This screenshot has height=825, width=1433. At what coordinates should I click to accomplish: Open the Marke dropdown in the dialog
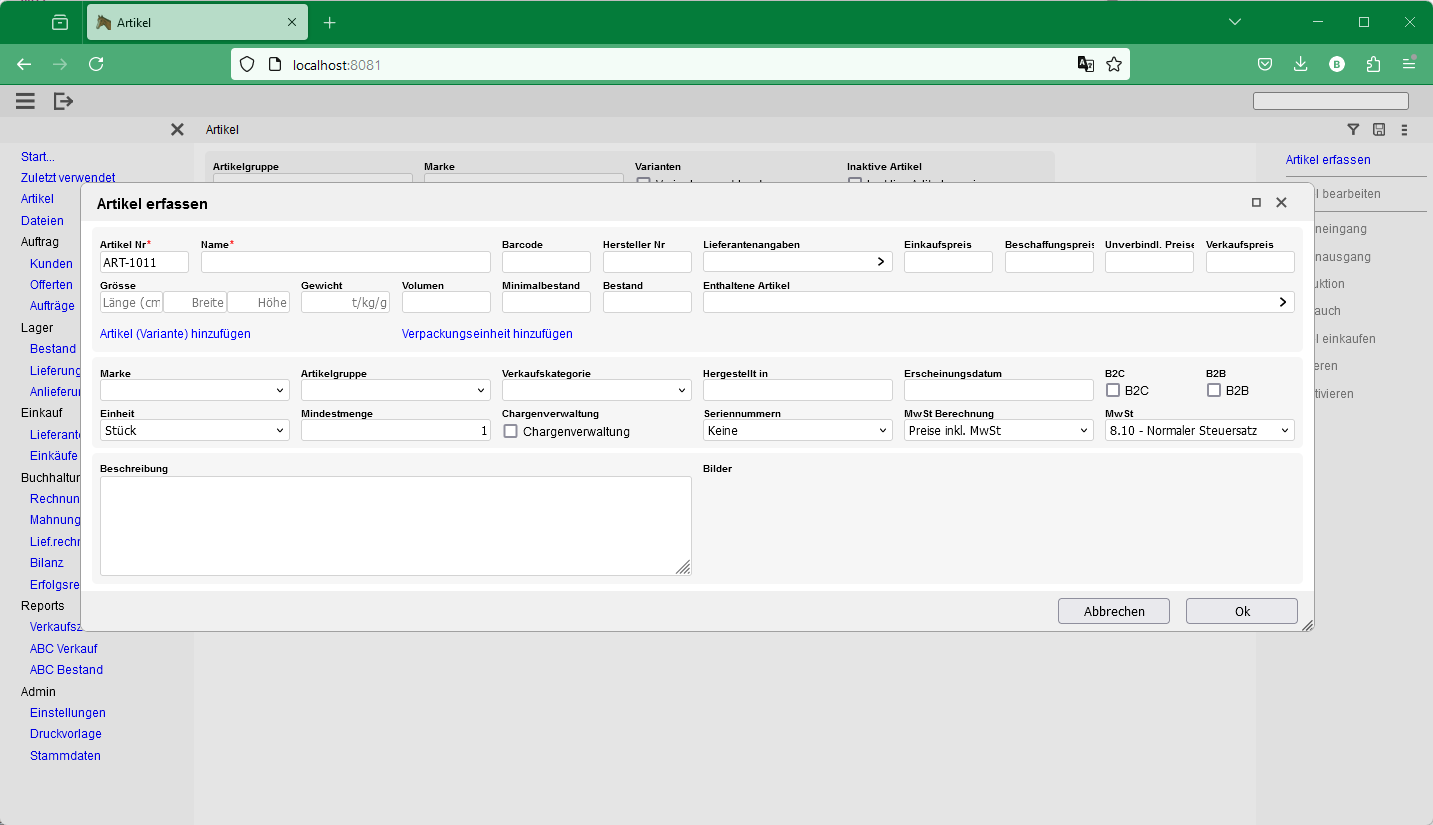194,390
